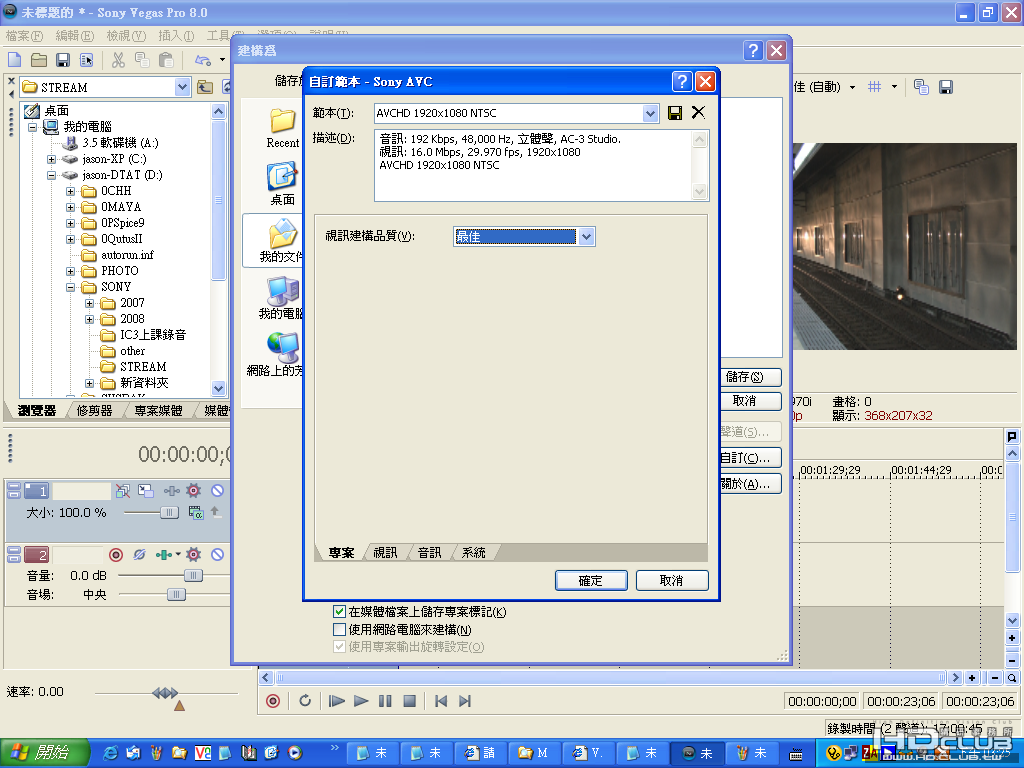Click 自訂(C)... button in render dialog
Image resolution: width=1024 pixels, height=768 pixels.
click(750, 458)
